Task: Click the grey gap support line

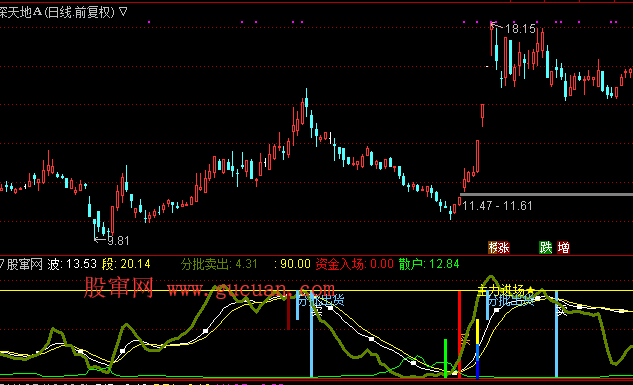Action: point(546,195)
